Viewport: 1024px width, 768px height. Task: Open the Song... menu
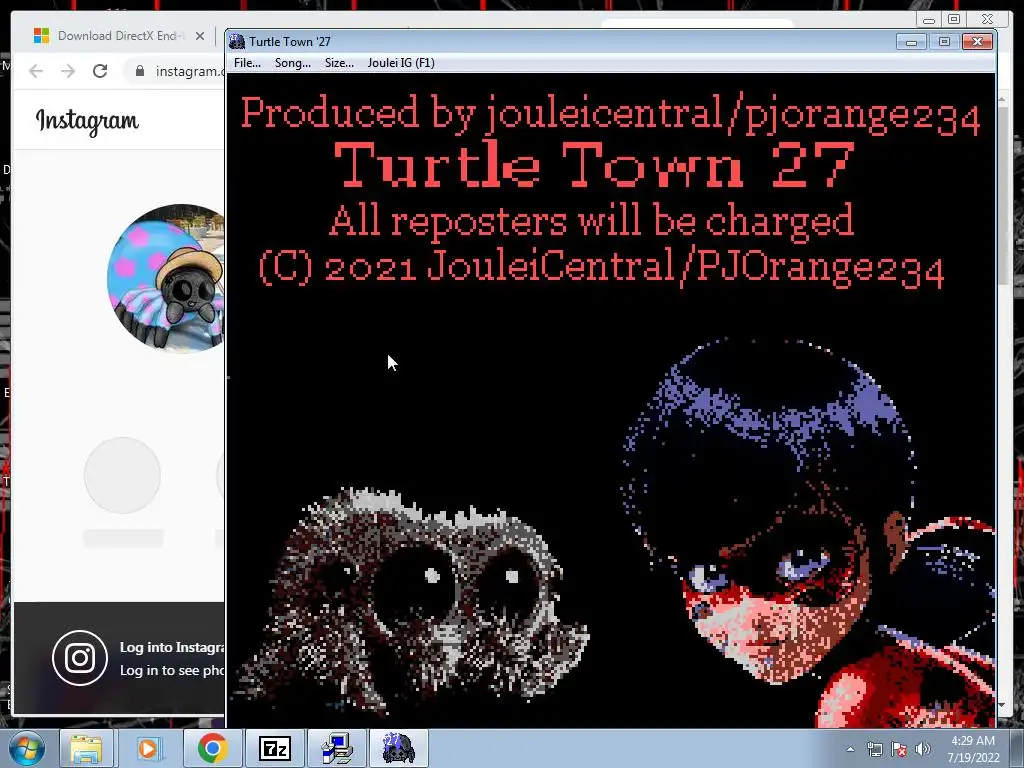click(x=293, y=63)
